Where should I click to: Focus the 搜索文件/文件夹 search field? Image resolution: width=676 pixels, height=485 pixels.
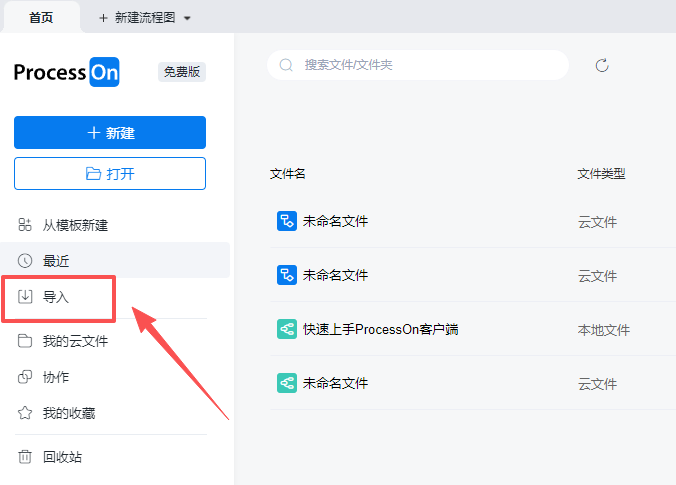[x=430, y=65]
